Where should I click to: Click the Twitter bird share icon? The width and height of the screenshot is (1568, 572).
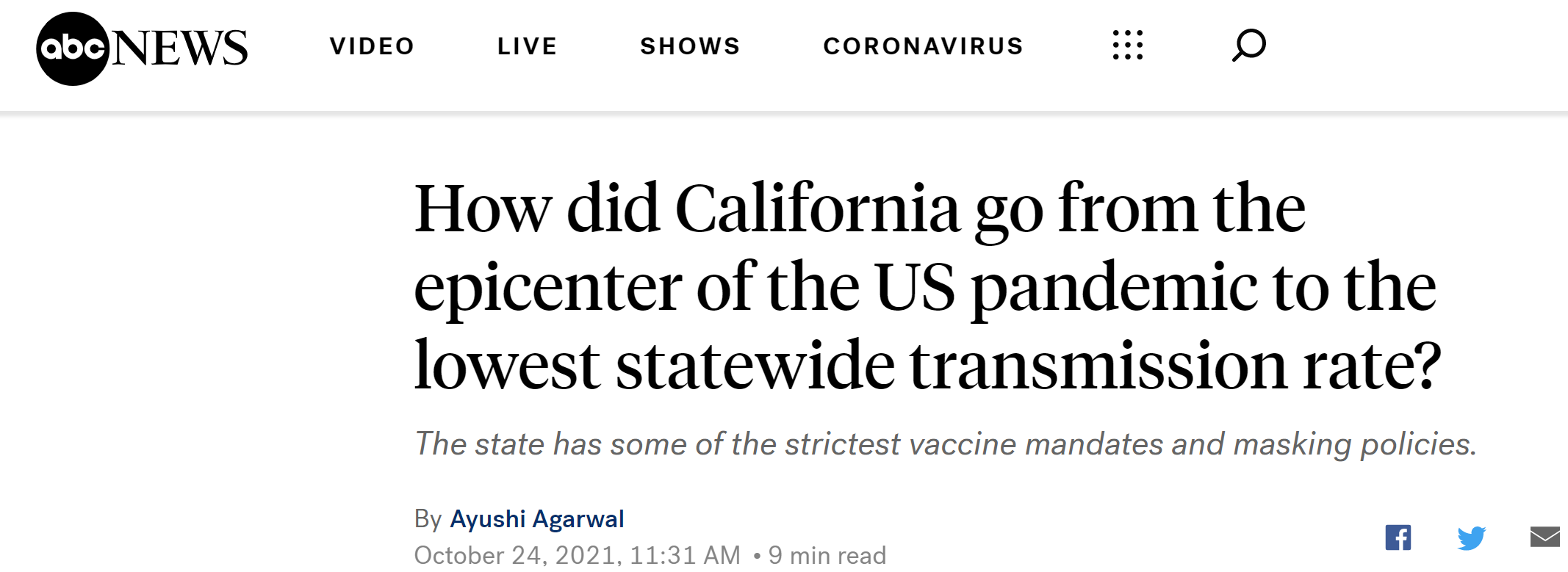coord(1472,537)
